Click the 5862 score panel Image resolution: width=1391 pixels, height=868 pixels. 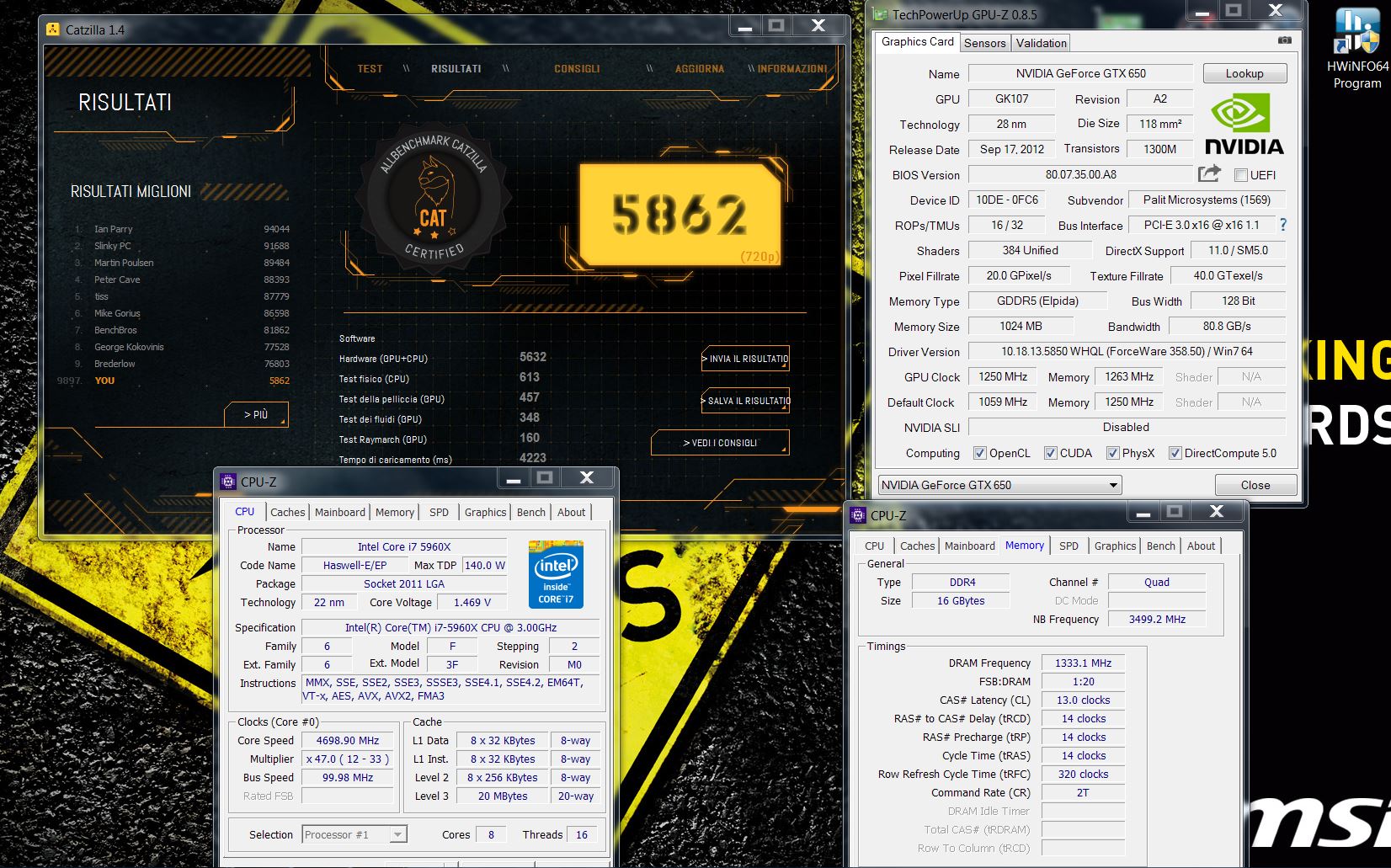(680, 214)
